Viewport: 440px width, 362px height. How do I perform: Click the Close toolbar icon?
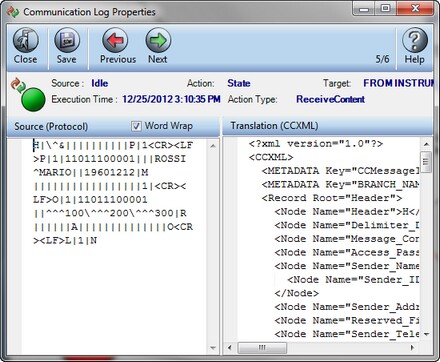[x=26, y=40]
